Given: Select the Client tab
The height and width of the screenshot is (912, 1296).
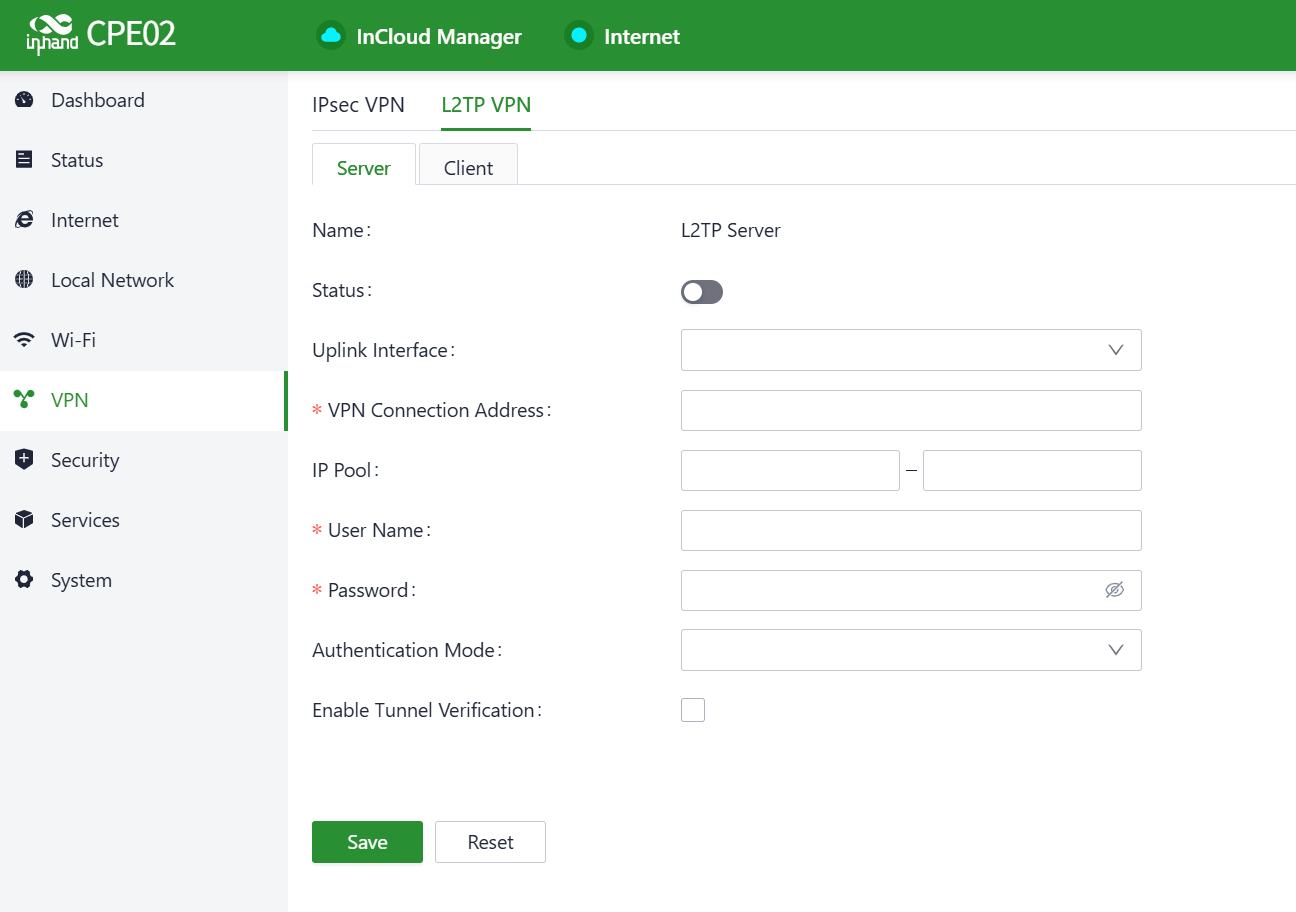Looking at the screenshot, I should pyautogui.click(x=468, y=168).
